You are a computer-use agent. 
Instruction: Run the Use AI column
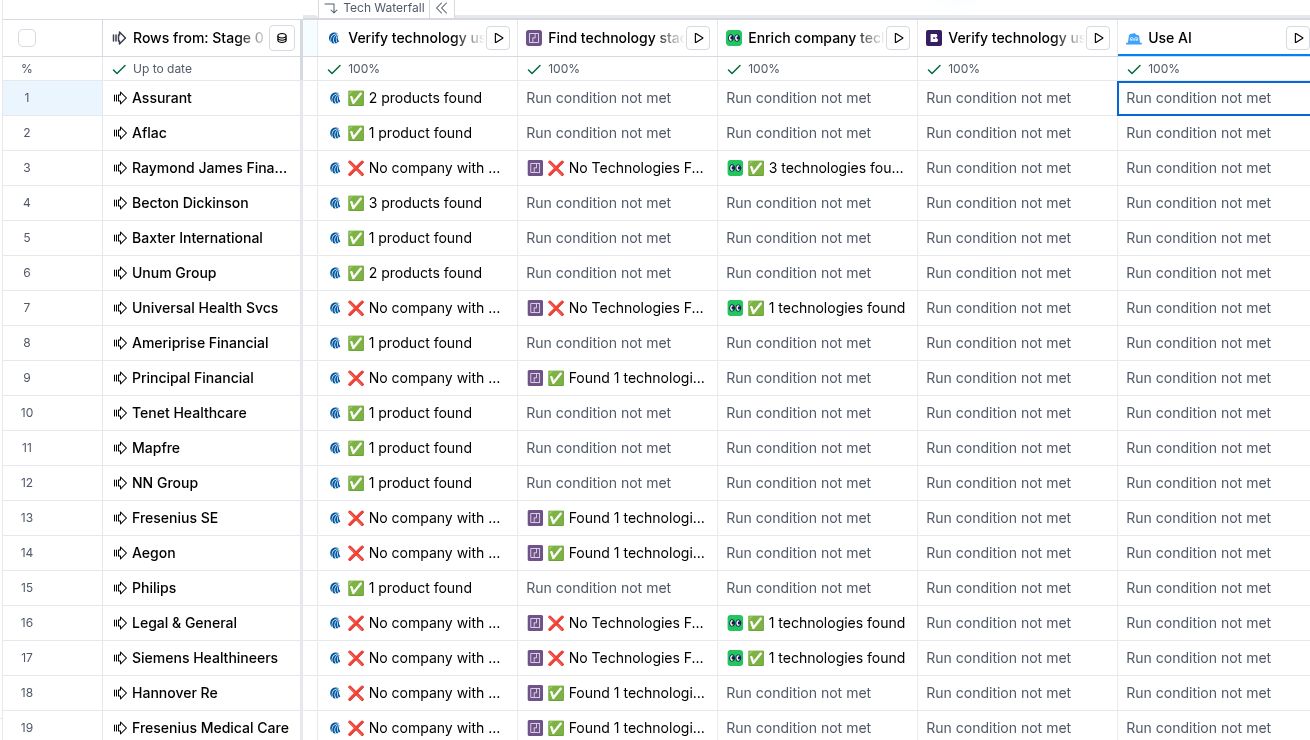tap(1298, 38)
